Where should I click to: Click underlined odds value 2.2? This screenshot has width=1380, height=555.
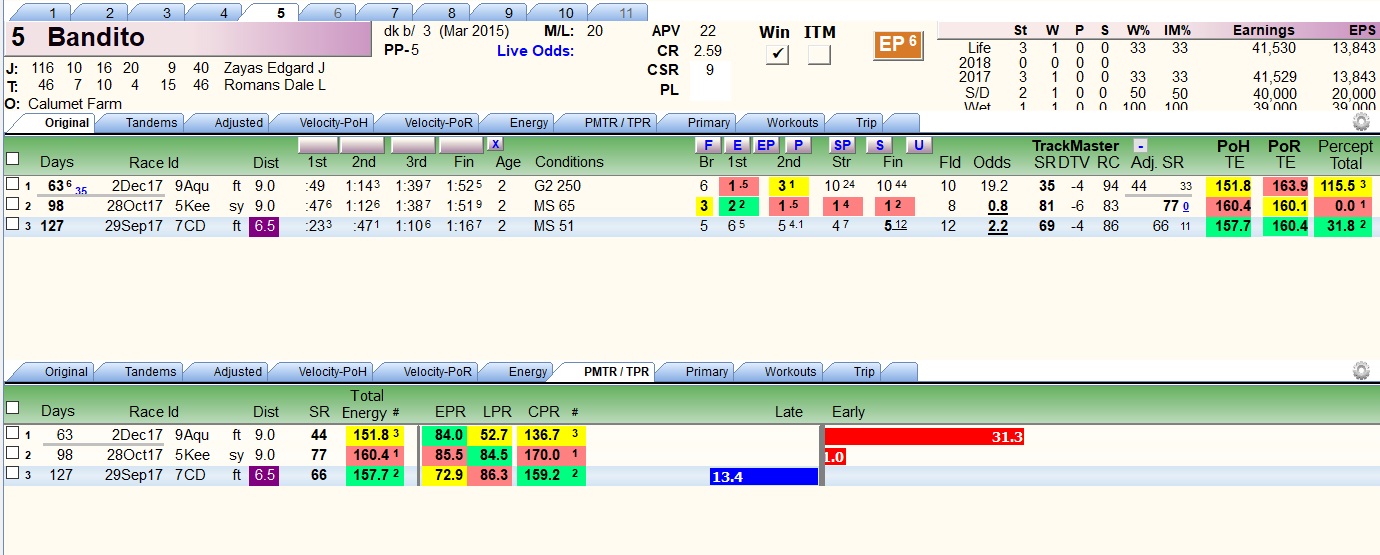(x=997, y=227)
